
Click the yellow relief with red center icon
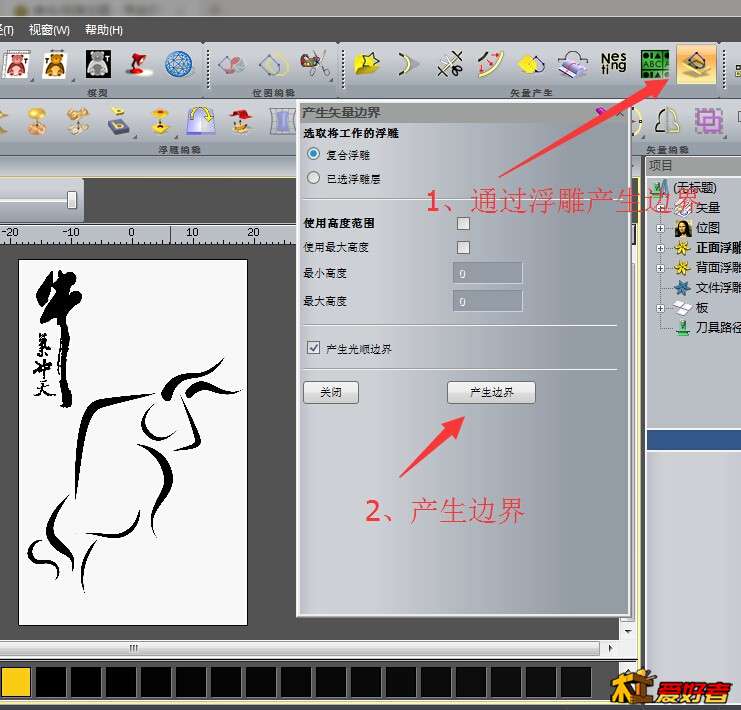point(160,121)
